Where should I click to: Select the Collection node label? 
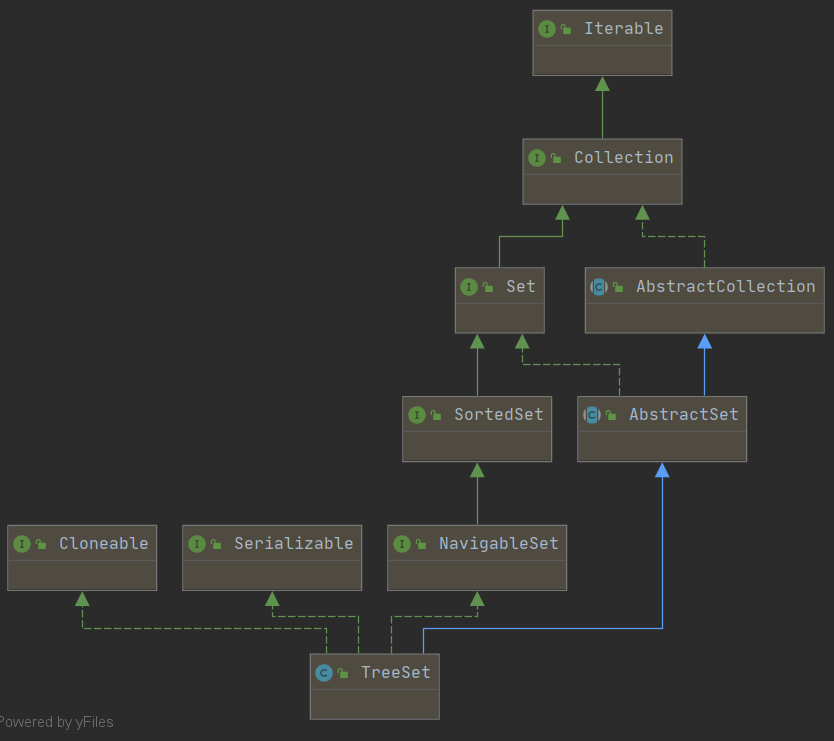(623, 158)
